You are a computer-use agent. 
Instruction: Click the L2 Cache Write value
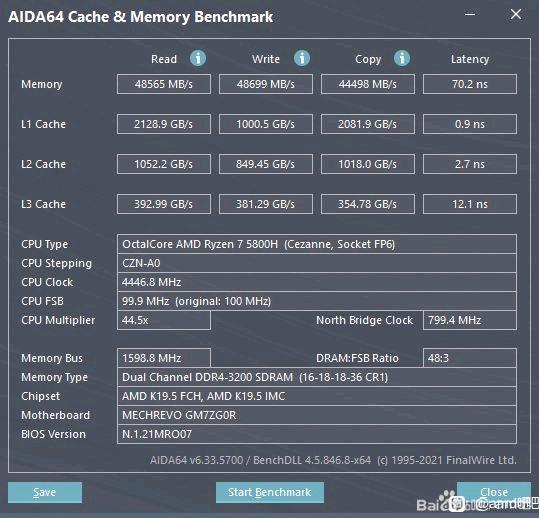(266, 164)
